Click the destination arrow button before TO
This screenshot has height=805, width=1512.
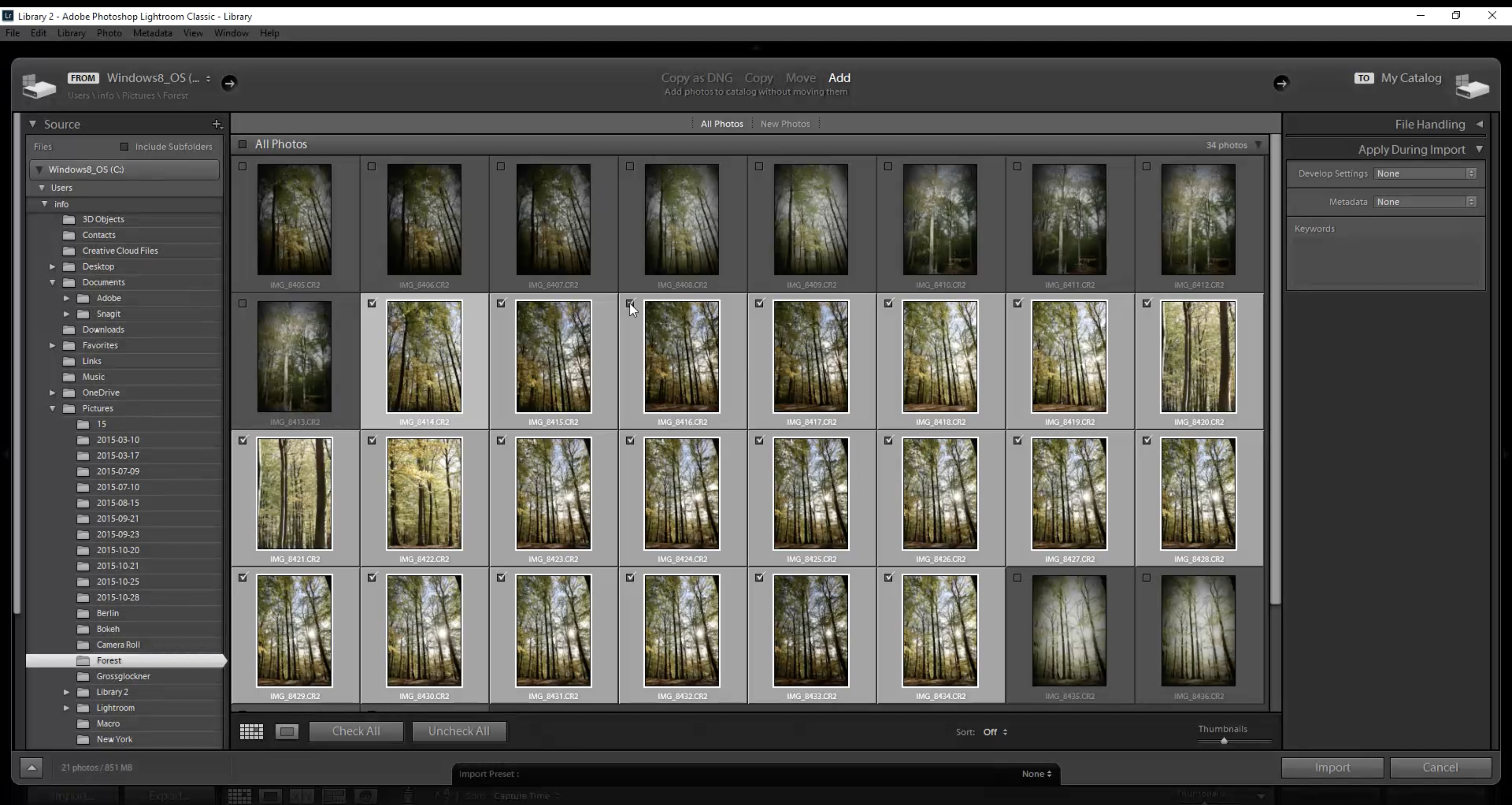[x=1281, y=83]
